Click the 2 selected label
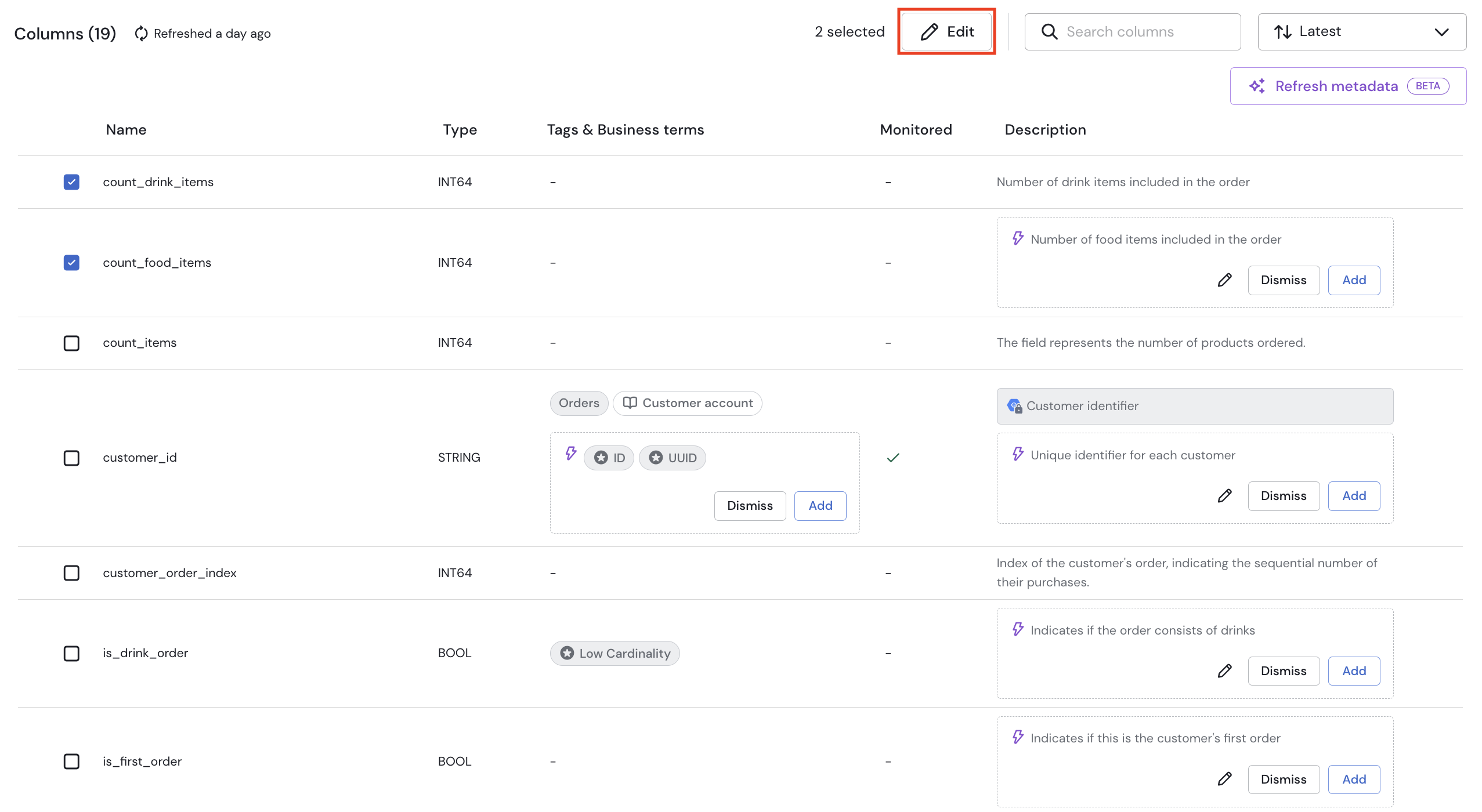This screenshot has width=1482, height=812. [x=850, y=32]
